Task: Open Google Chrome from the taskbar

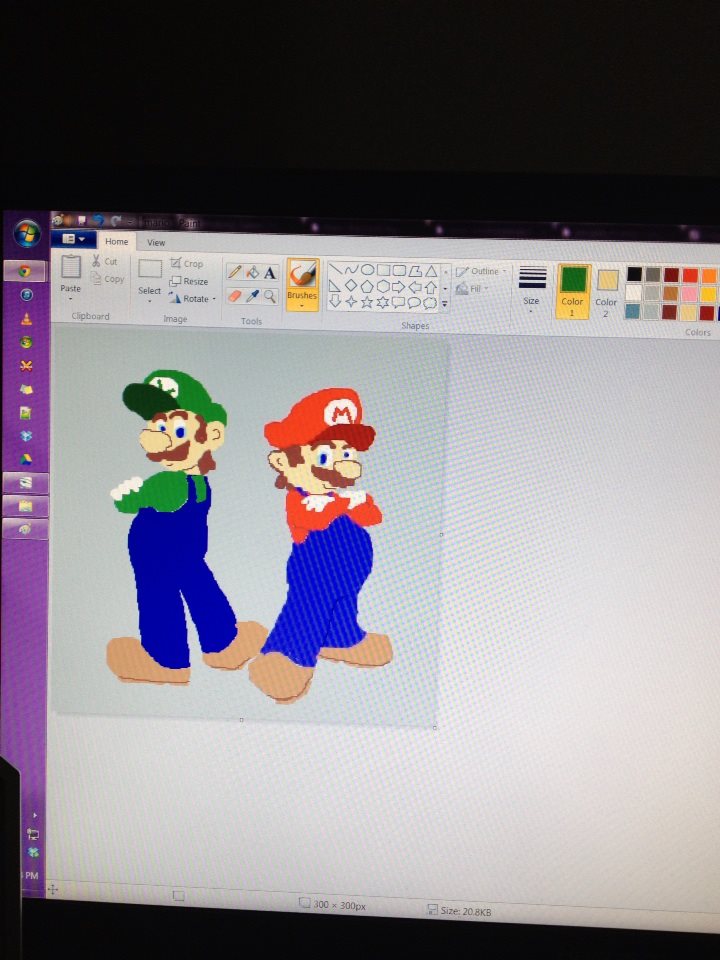Action: click(x=25, y=271)
